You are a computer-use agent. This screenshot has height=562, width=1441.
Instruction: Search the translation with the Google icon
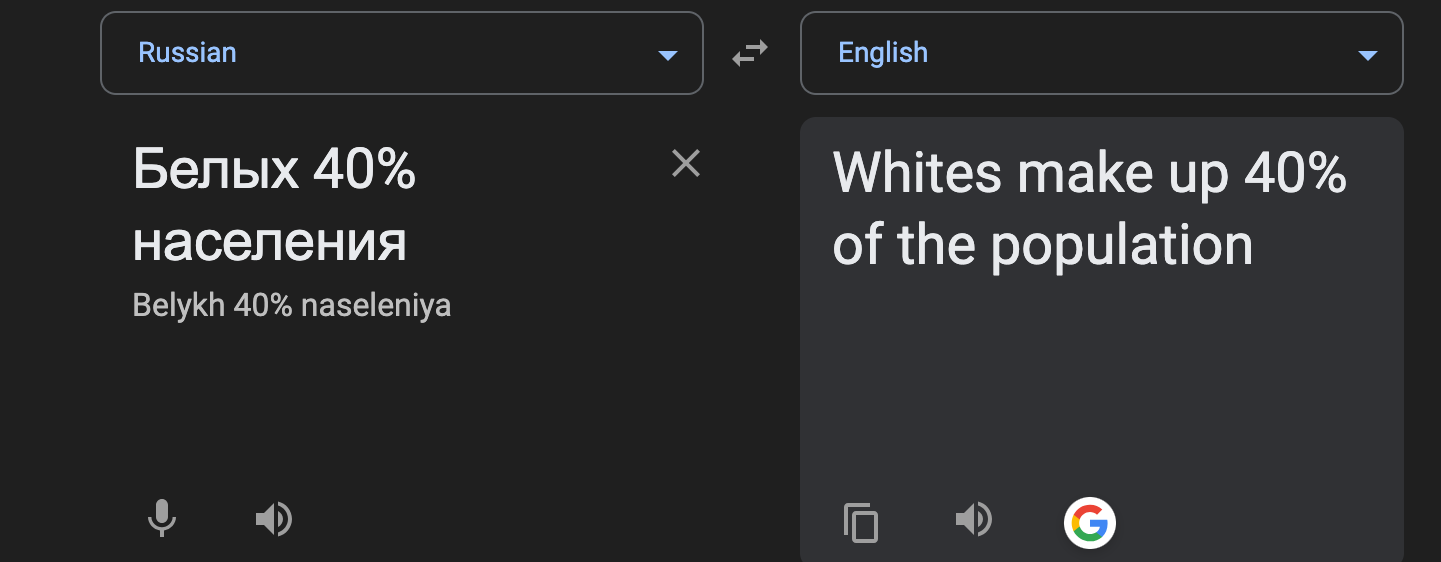1089,522
